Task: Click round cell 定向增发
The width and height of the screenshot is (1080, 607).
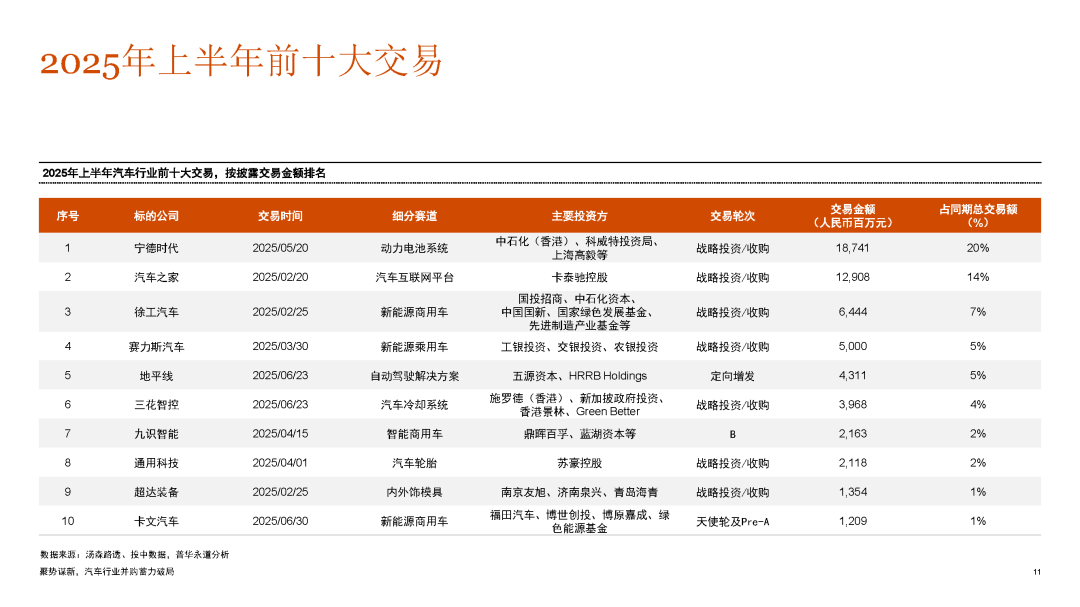Action: (x=733, y=375)
